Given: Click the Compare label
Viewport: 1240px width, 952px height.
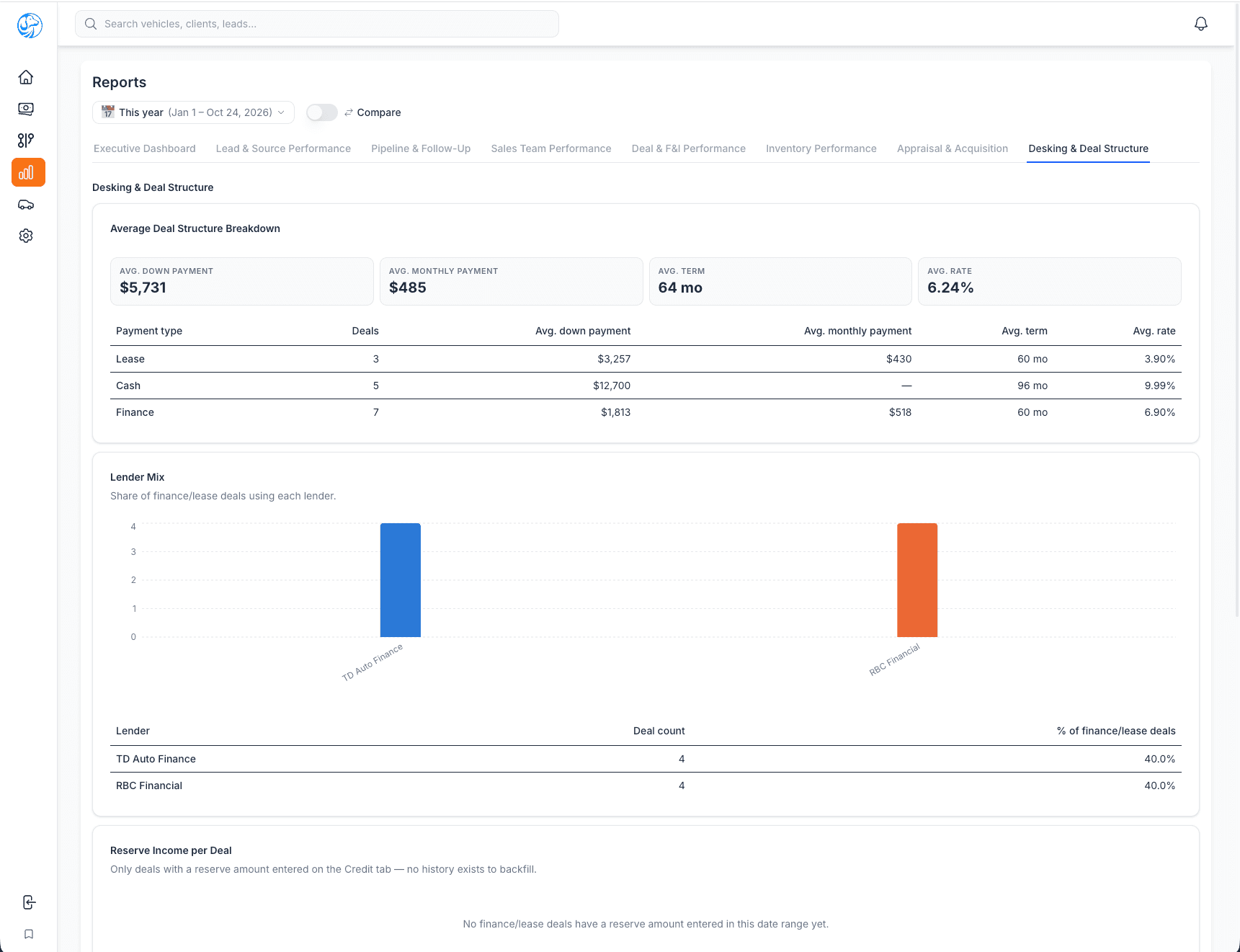Looking at the screenshot, I should tap(379, 112).
